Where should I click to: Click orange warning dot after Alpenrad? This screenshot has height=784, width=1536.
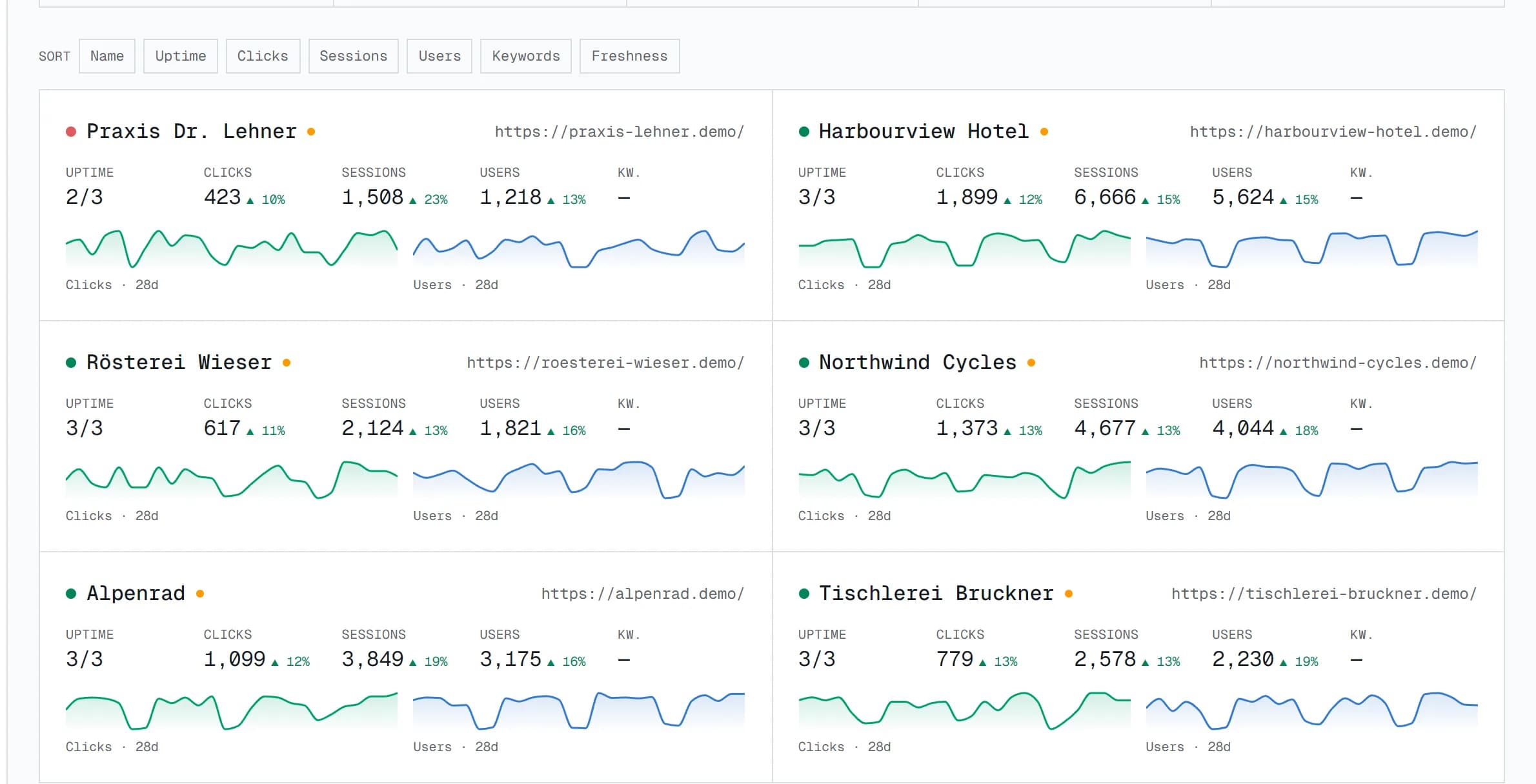(200, 594)
